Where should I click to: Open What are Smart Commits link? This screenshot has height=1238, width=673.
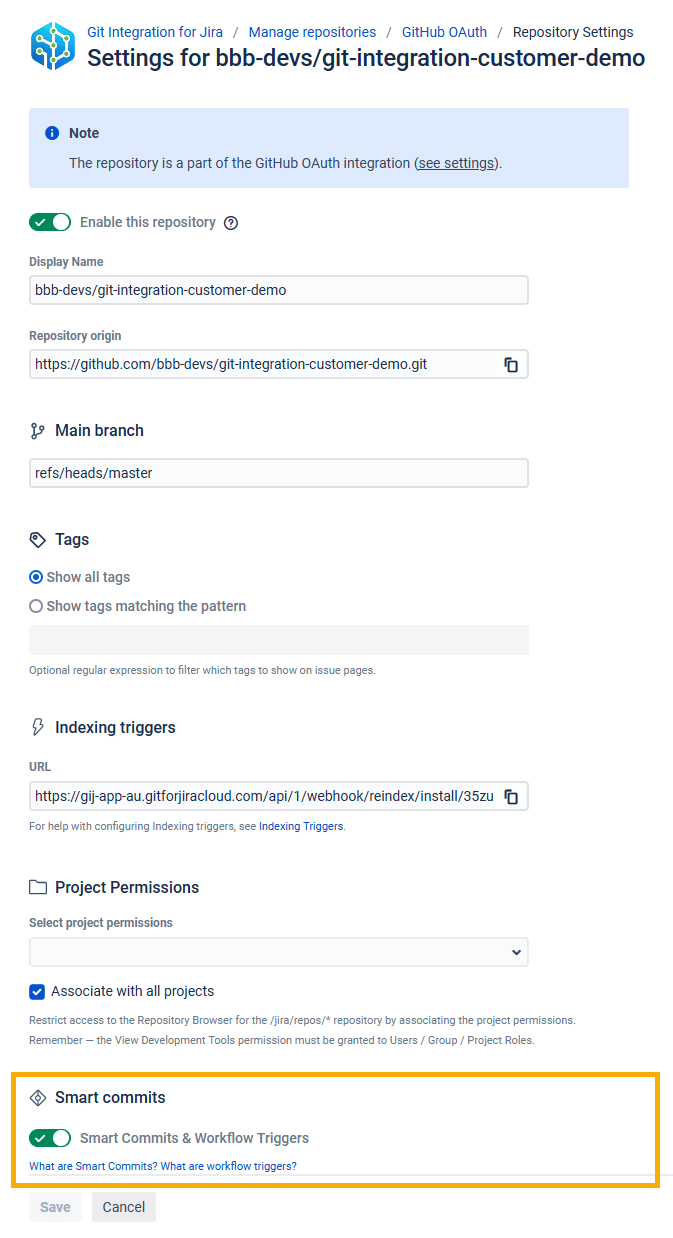pyautogui.click(x=93, y=1166)
